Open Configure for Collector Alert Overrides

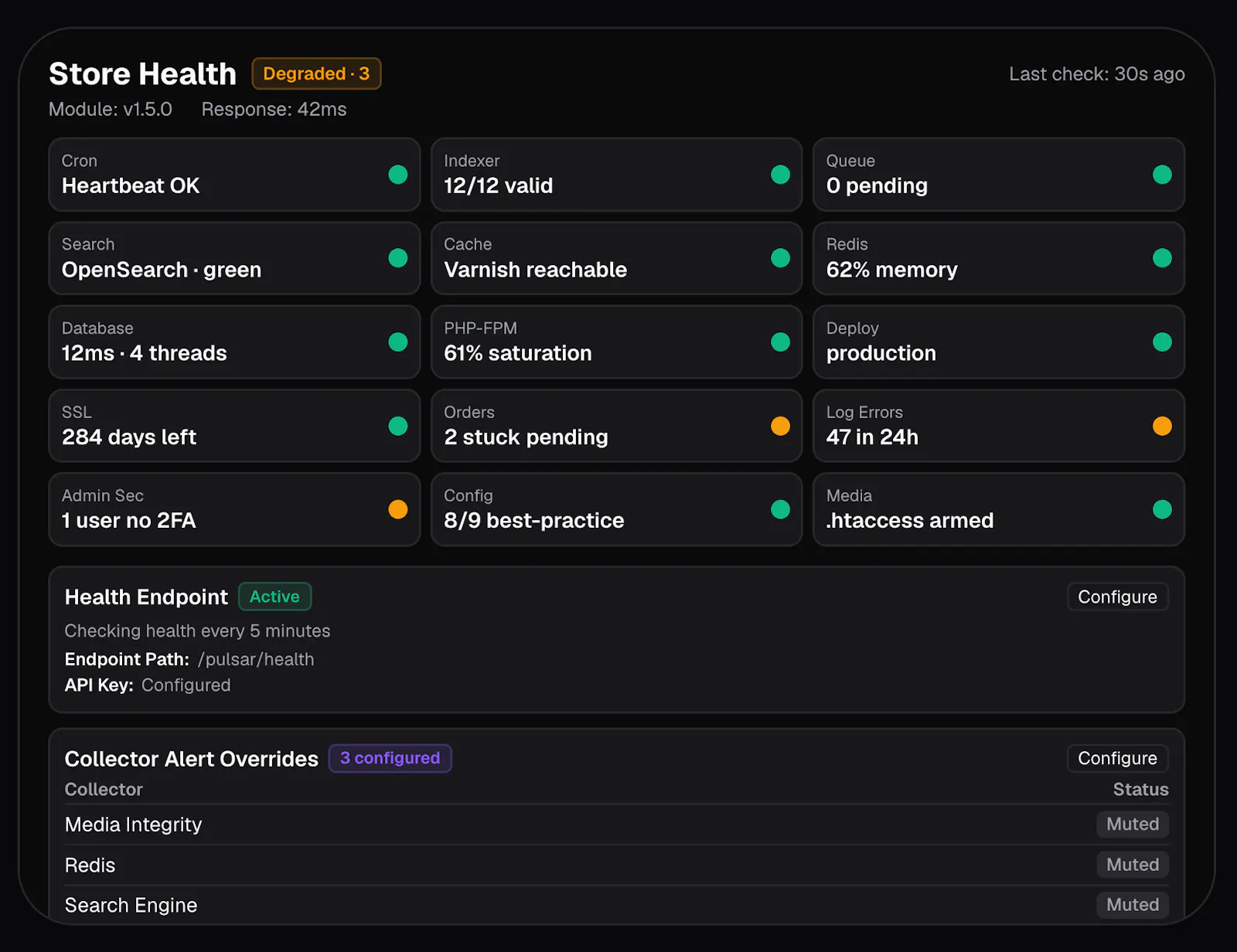(x=1117, y=758)
